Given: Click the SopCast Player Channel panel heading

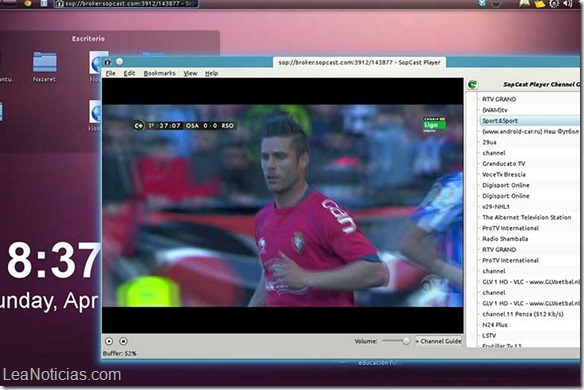Looking at the screenshot, I should coord(541,85).
